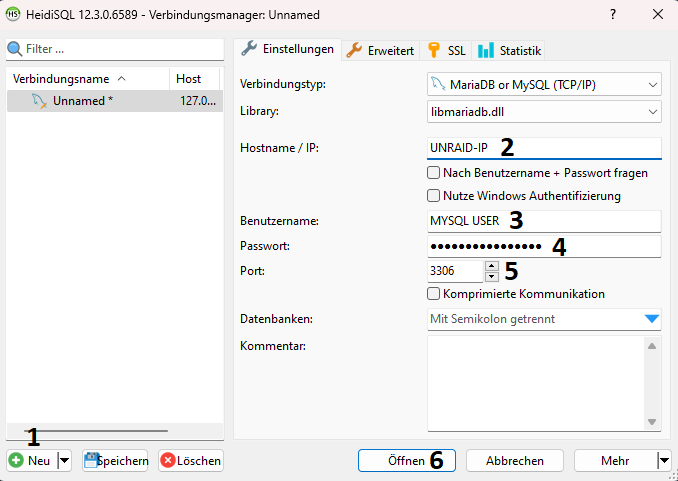
Task: Open the dropdown arrow beside Mehr
Action: coord(664,460)
